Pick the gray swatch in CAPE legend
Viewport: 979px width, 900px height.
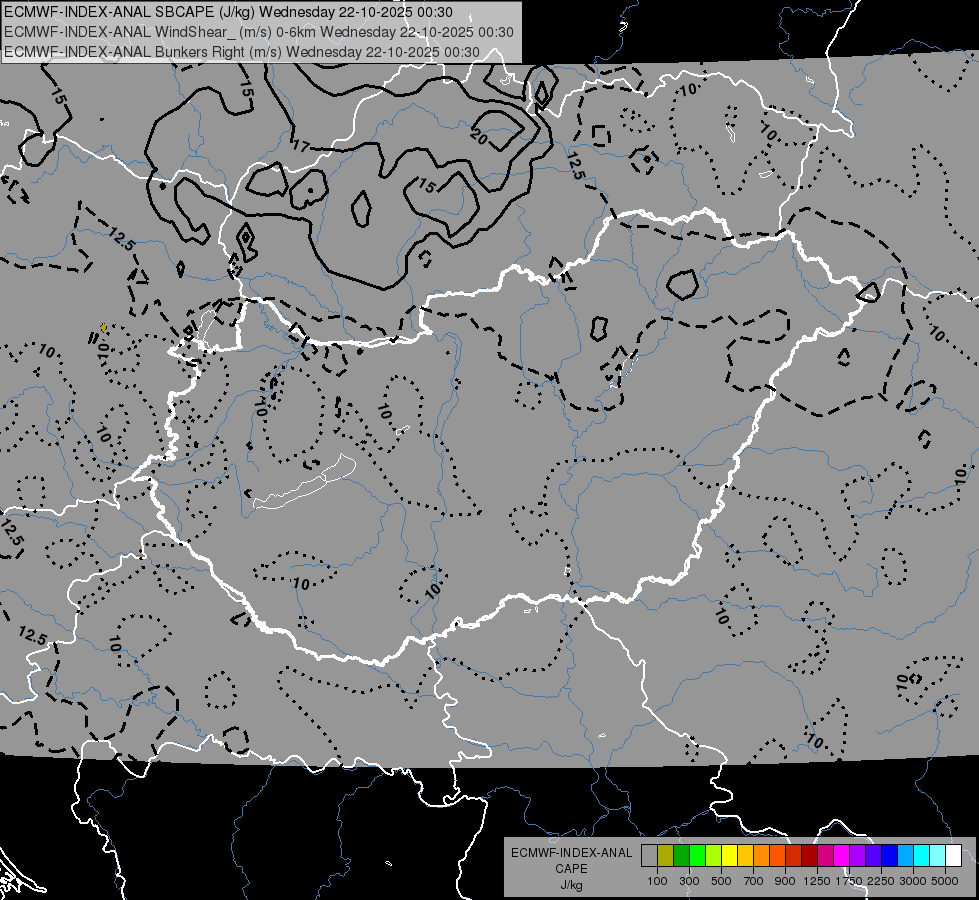click(x=649, y=856)
